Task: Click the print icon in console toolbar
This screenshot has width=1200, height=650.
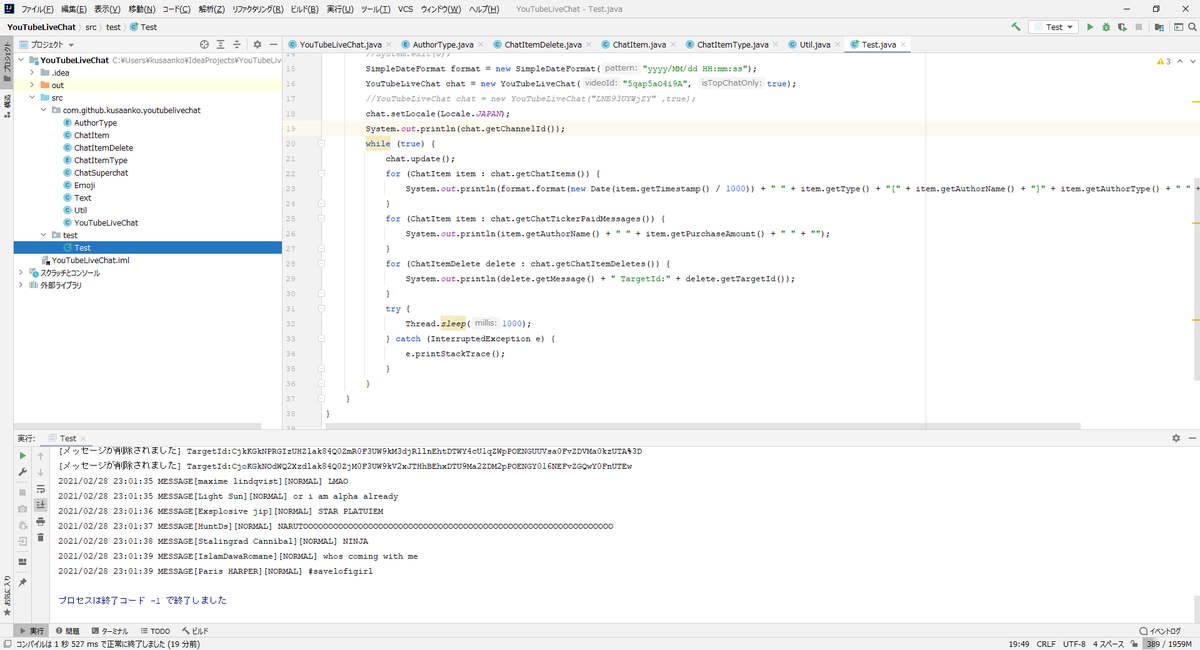Action: [x=41, y=521]
